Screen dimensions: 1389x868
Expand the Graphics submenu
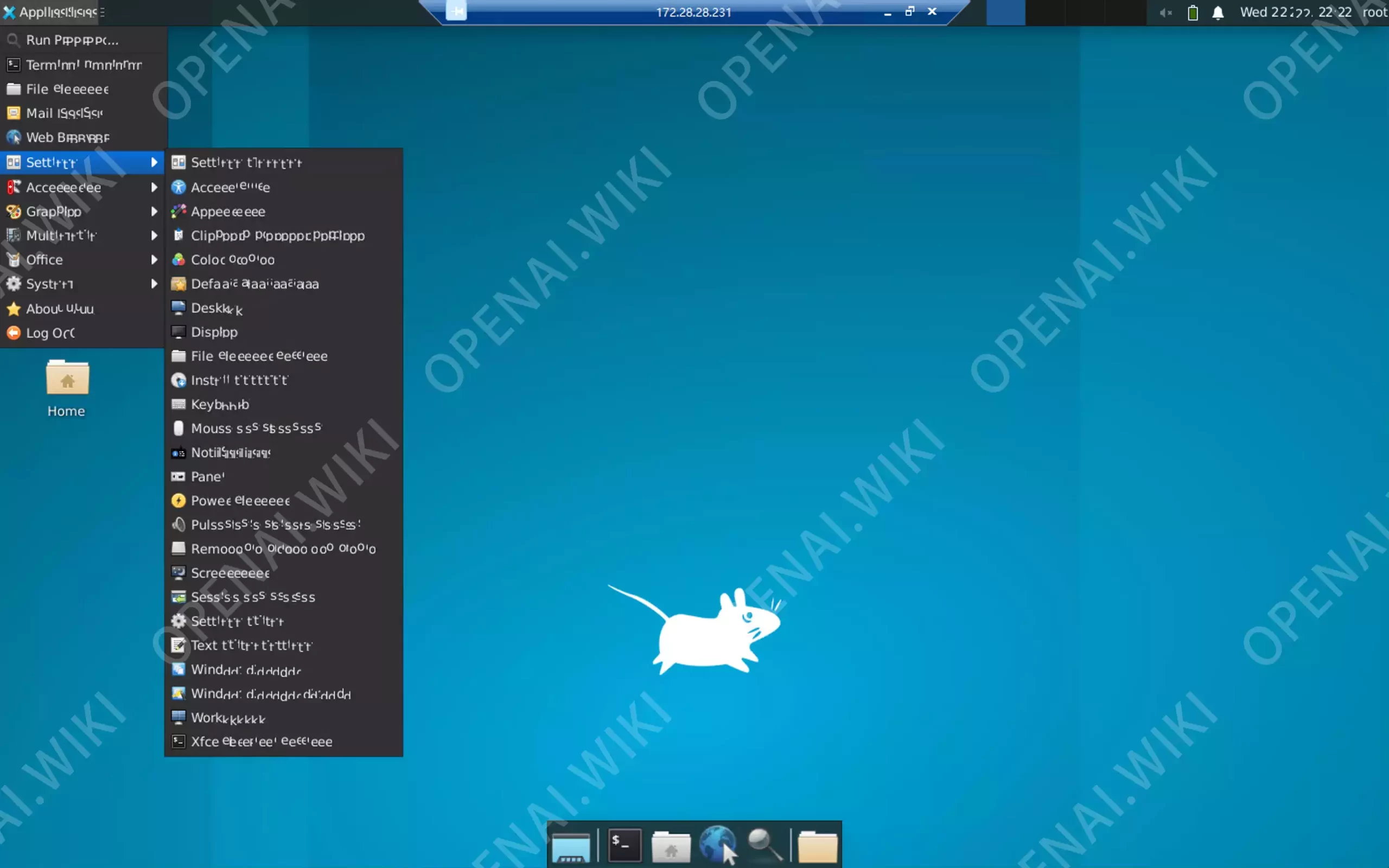pyautogui.click(x=82, y=211)
